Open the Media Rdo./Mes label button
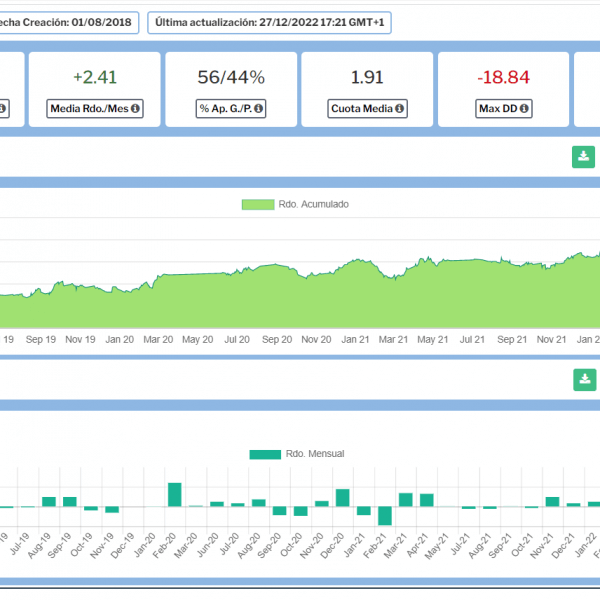Image resolution: width=600 pixels, height=600 pixels. click(x=95, y=109)
